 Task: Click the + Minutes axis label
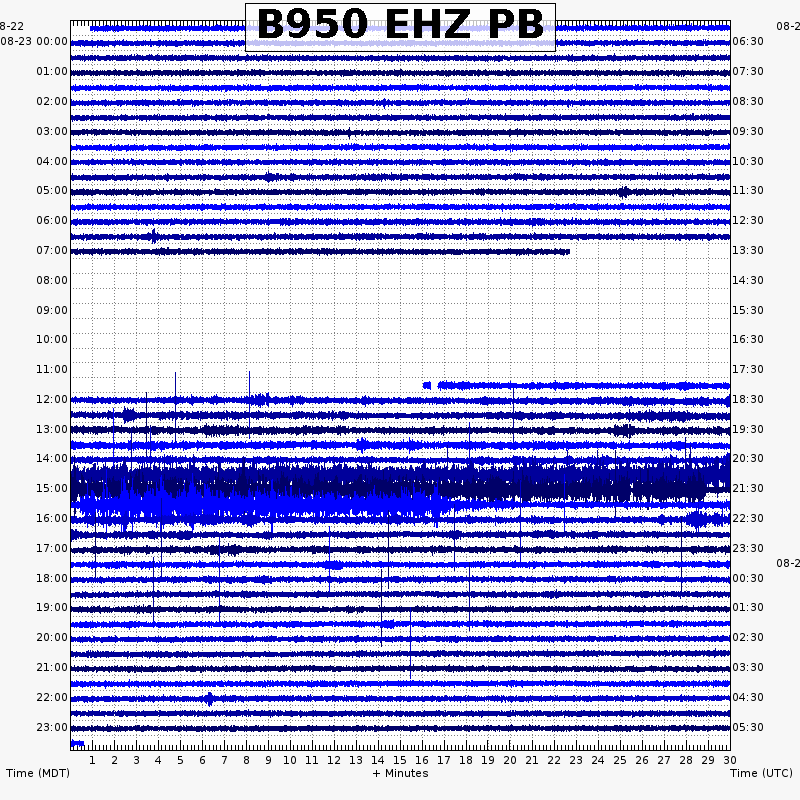tap(401, 773)
